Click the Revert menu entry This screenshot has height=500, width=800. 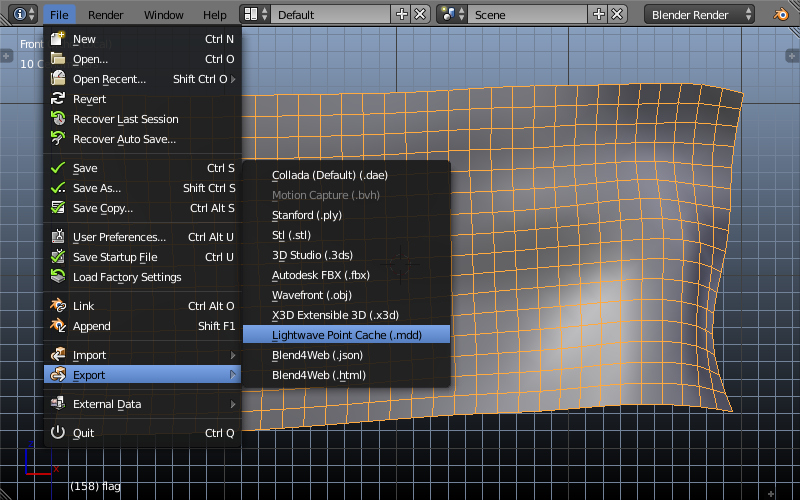pyautogui.click(x=142, y=99)
